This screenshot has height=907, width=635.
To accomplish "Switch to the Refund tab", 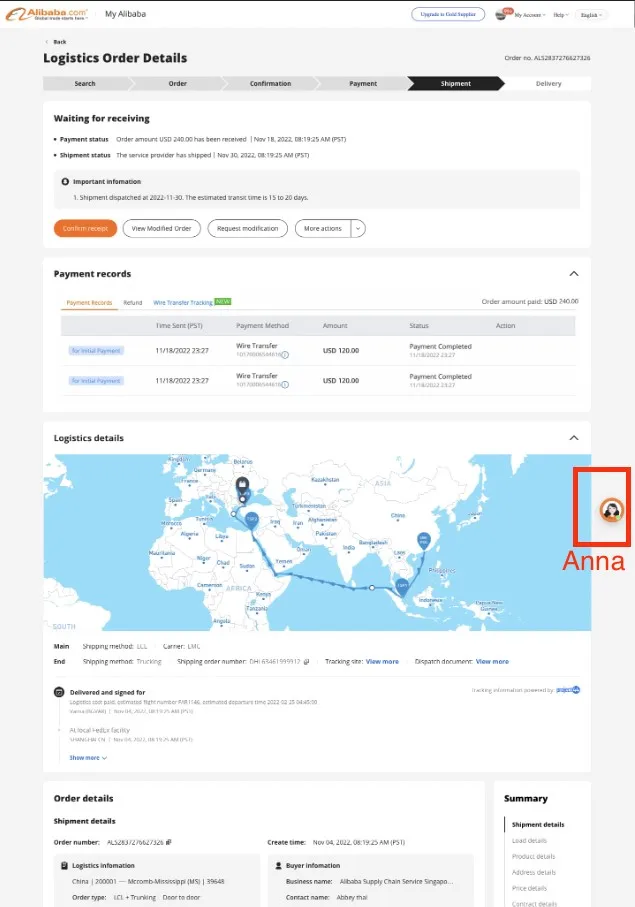I will (132, 302).
